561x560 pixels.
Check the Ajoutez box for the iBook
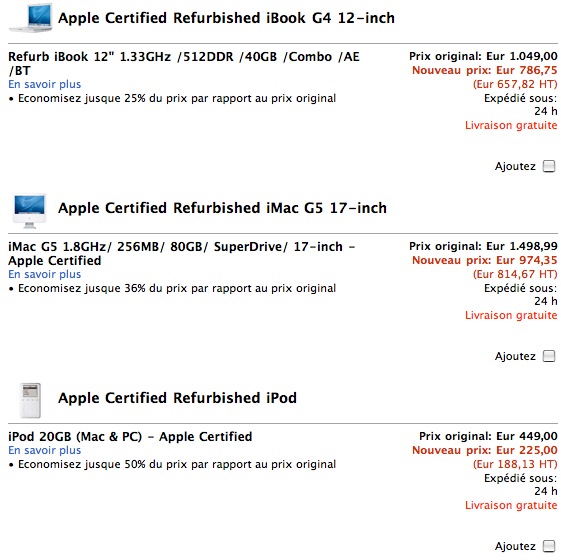pyautogui.click(x=548, y=166)
